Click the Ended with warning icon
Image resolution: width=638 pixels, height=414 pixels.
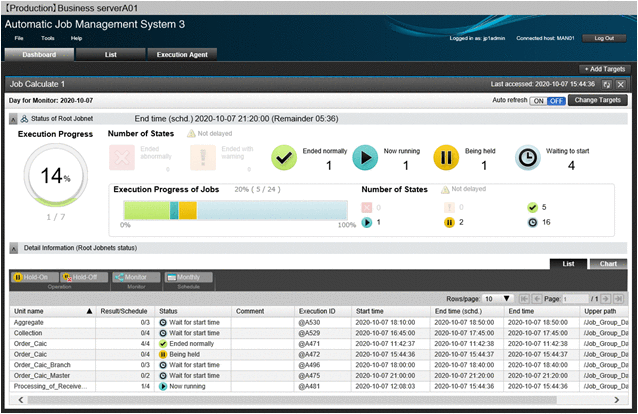click(x=203, y=157)
